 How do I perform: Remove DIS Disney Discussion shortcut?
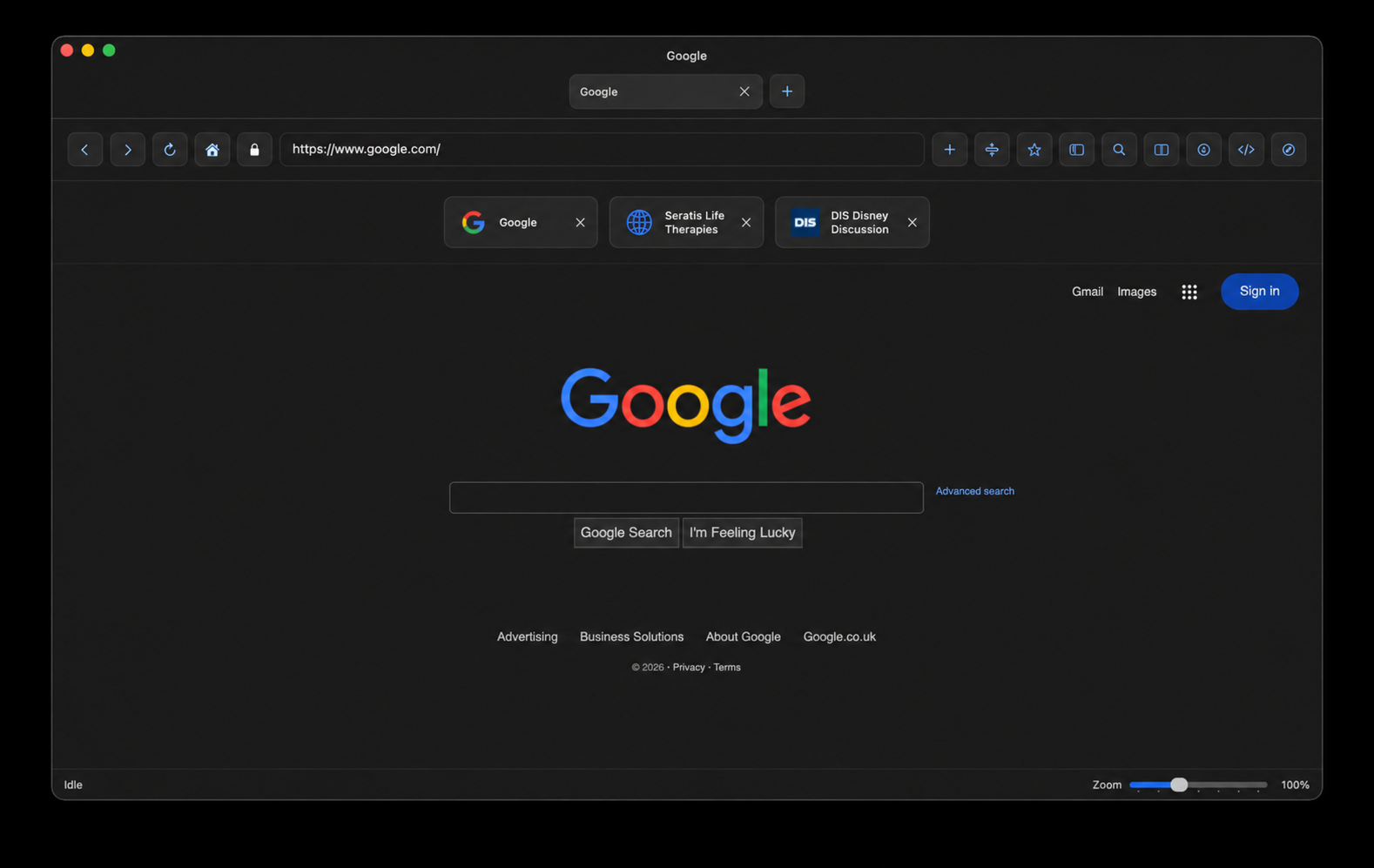pyautogui.click(x=912, y=223)
